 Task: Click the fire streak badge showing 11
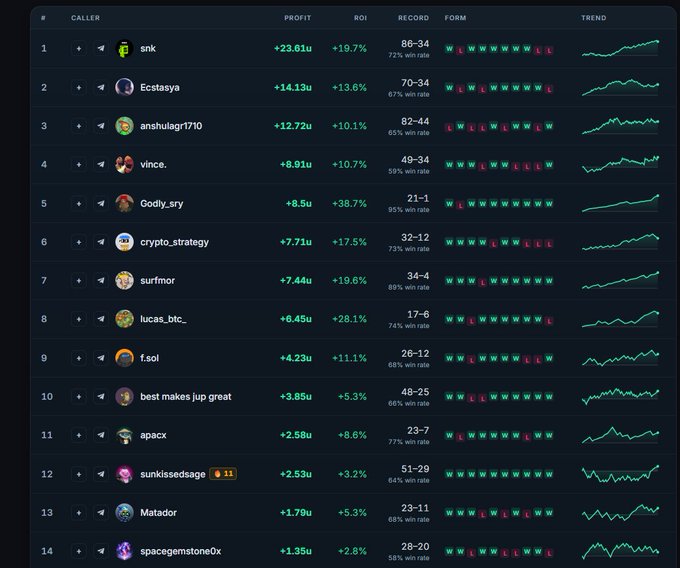pyautogui.click(x=223, y=474)
